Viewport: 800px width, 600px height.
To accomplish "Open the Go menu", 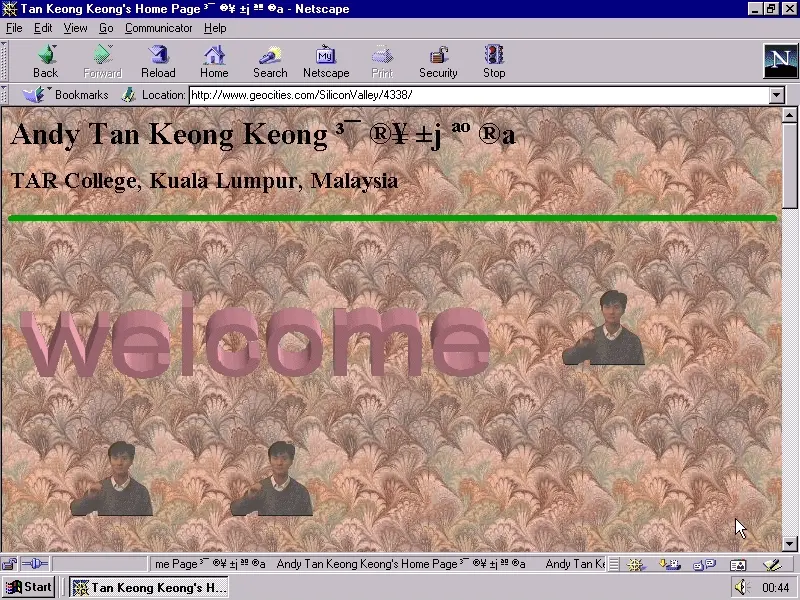I will (x=106, y=28).
